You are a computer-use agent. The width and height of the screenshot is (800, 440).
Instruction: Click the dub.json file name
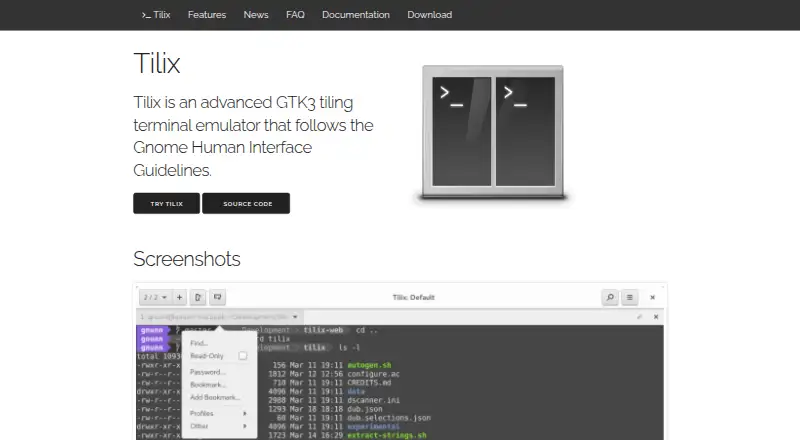(365, 409)
